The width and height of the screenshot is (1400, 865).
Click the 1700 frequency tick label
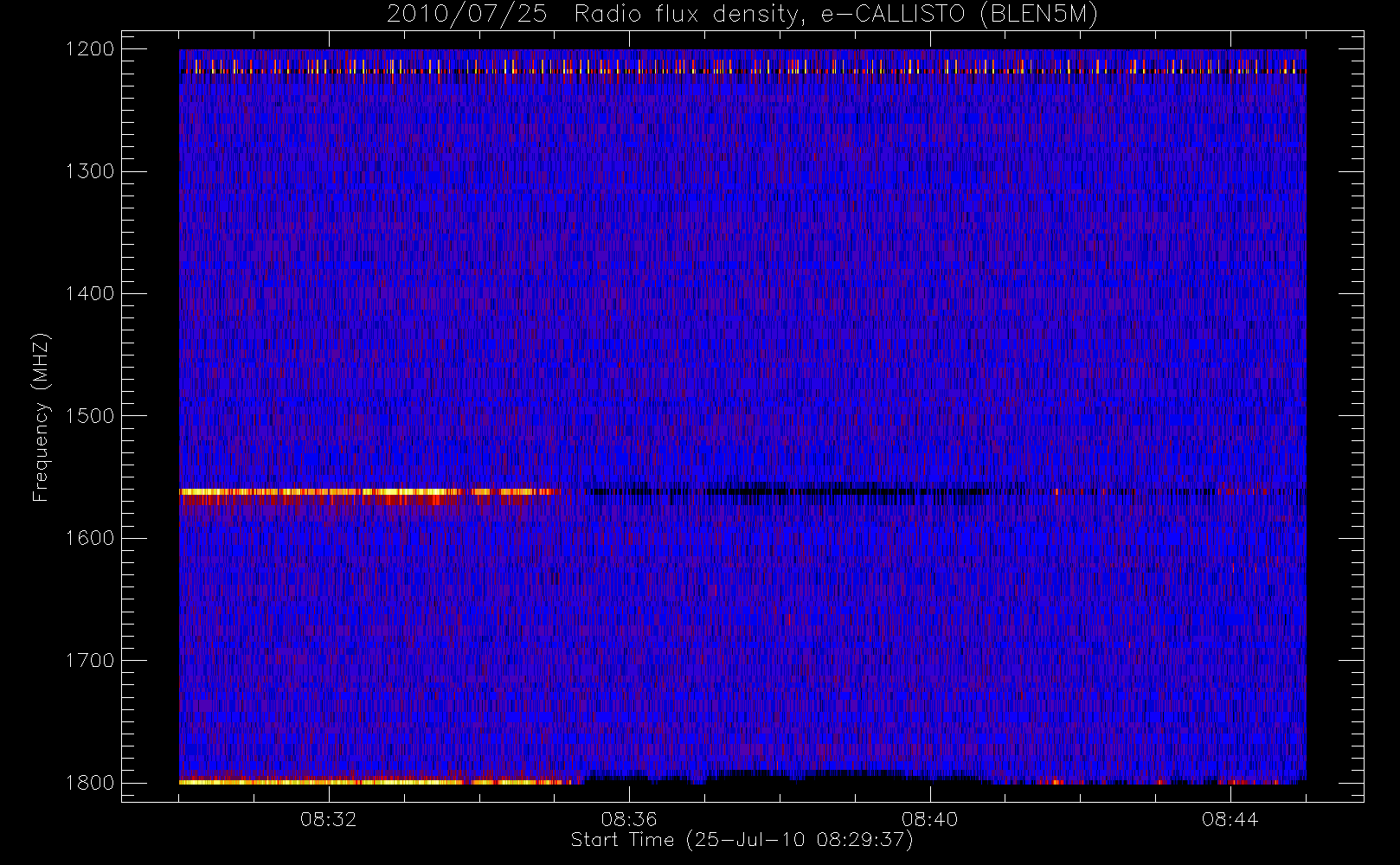tap(90, 661)
